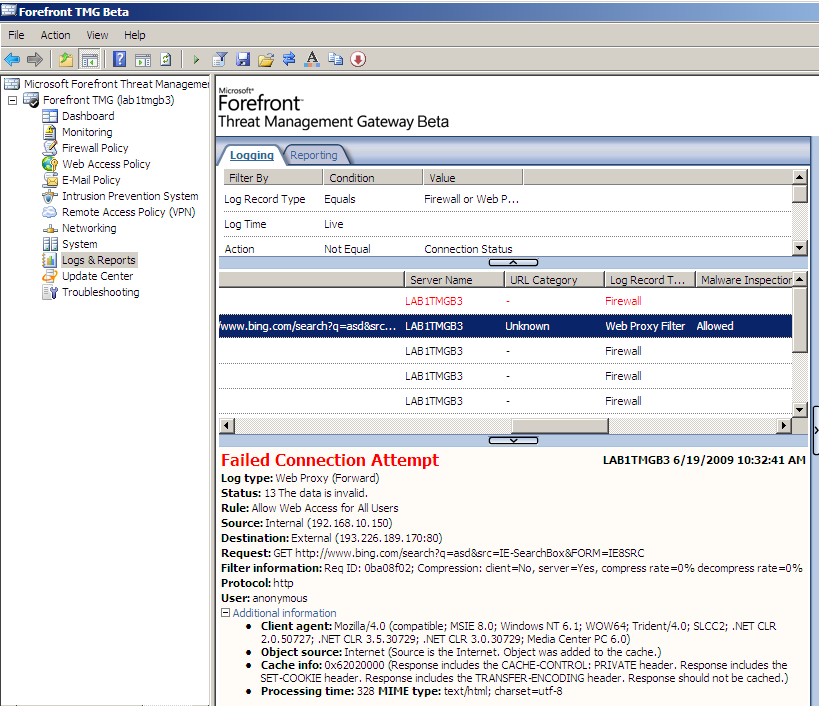Click the Dashboard node icon
Image resolution: width=819 pixels, height=706 pixels.
point(50,116)
